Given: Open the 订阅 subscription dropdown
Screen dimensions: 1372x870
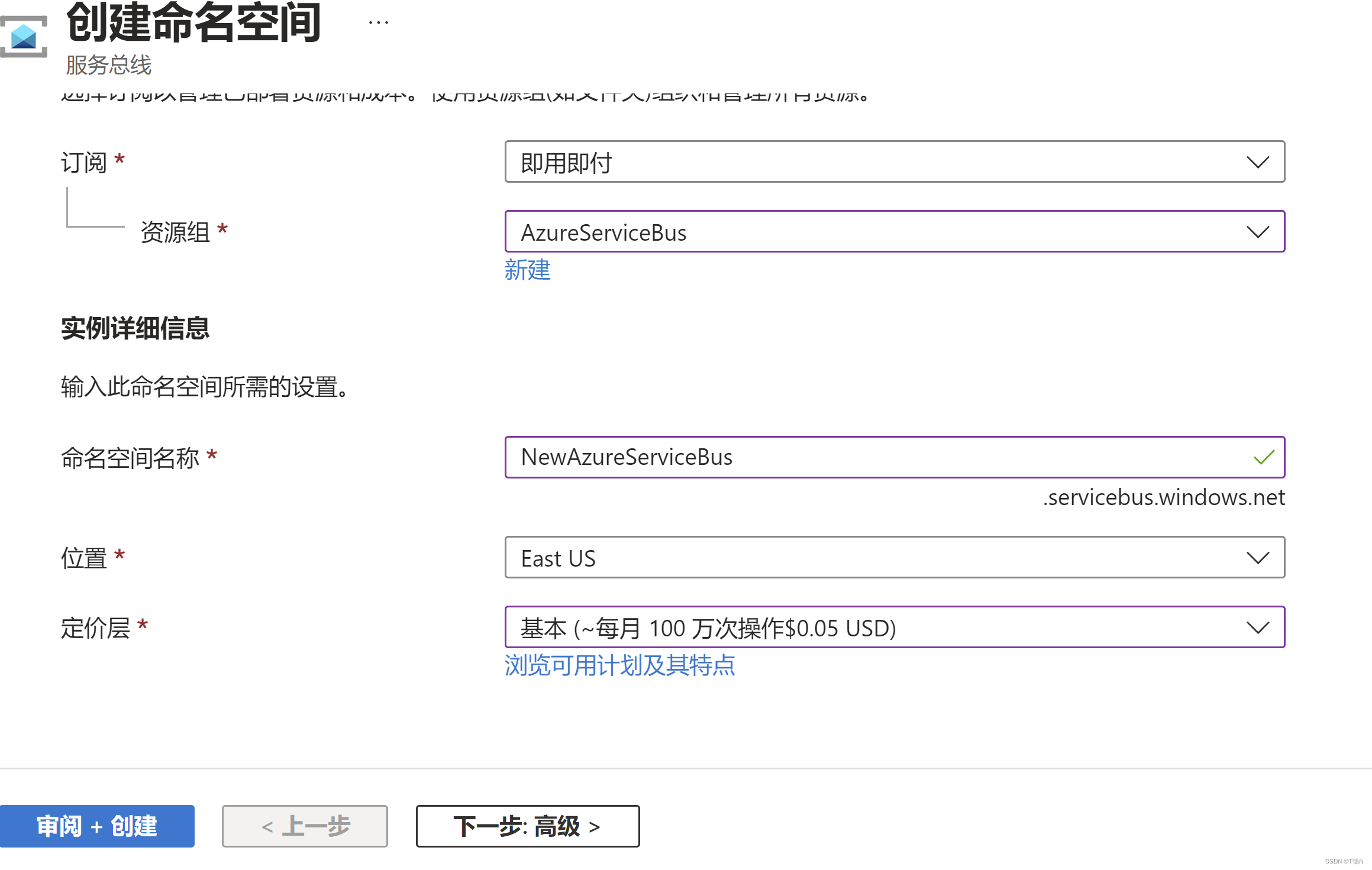Looking at the screenshot, I should click(x=895, y=161).
